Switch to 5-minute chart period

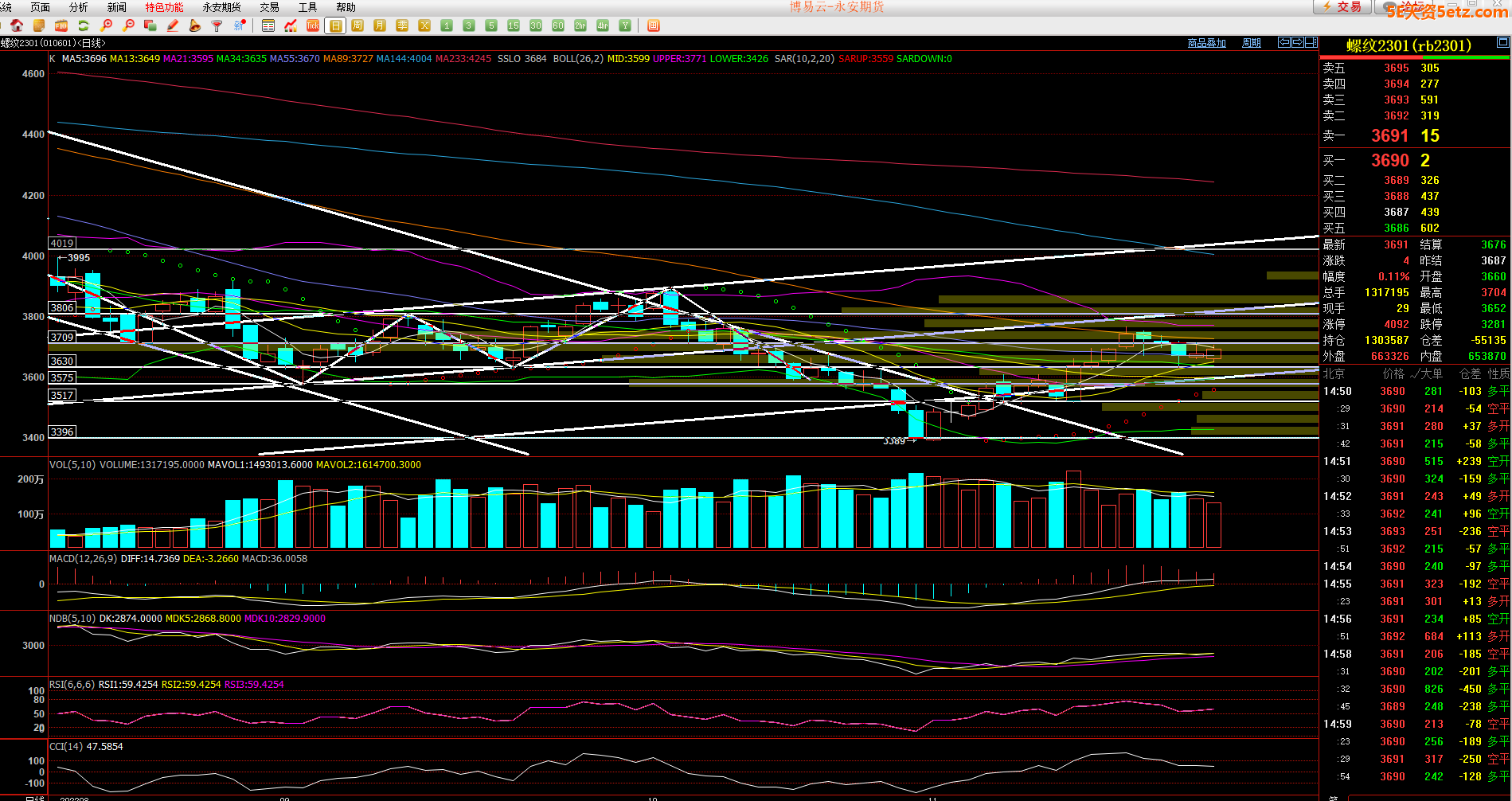coord(491,25)
